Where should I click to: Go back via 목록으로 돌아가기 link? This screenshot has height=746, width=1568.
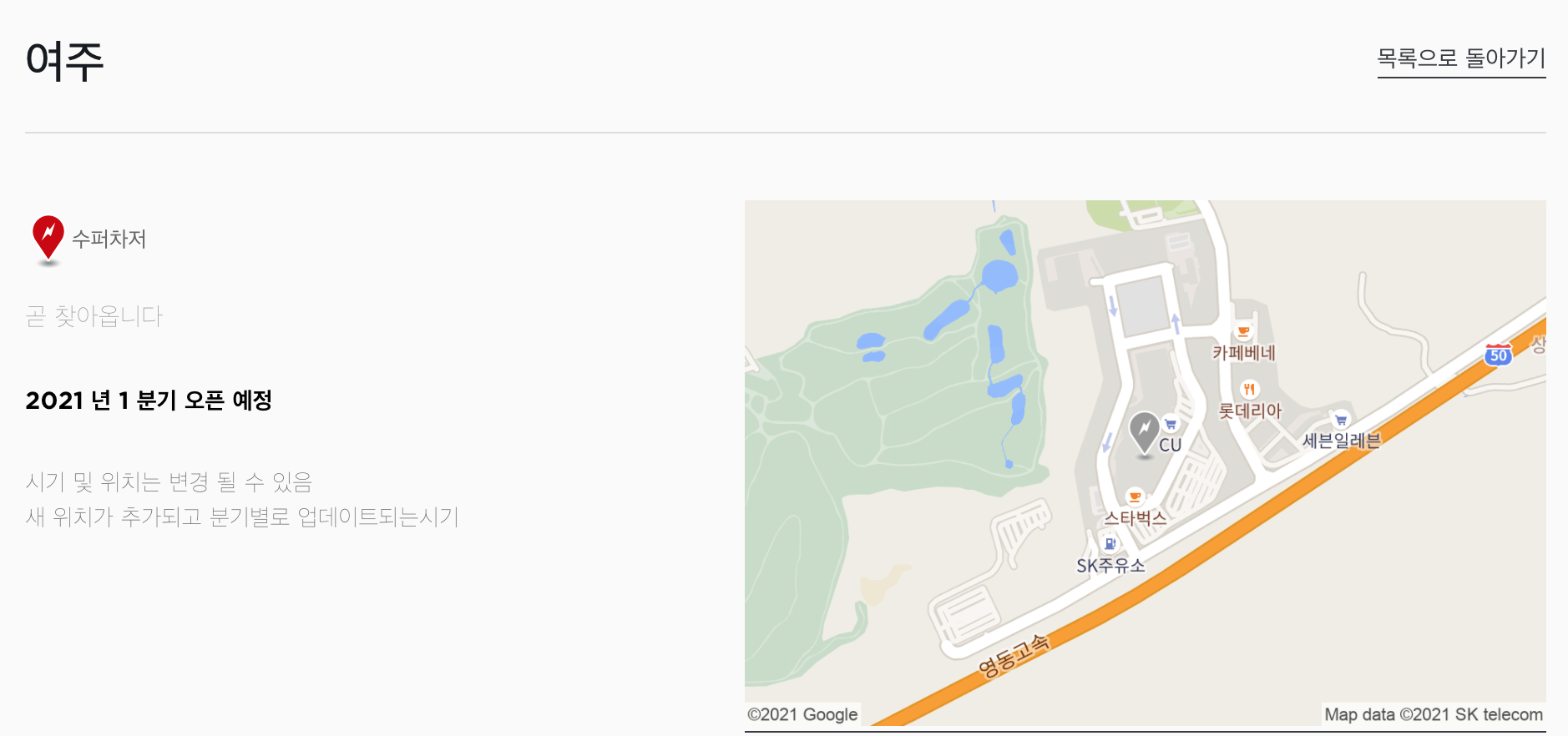click(1461, 58)
